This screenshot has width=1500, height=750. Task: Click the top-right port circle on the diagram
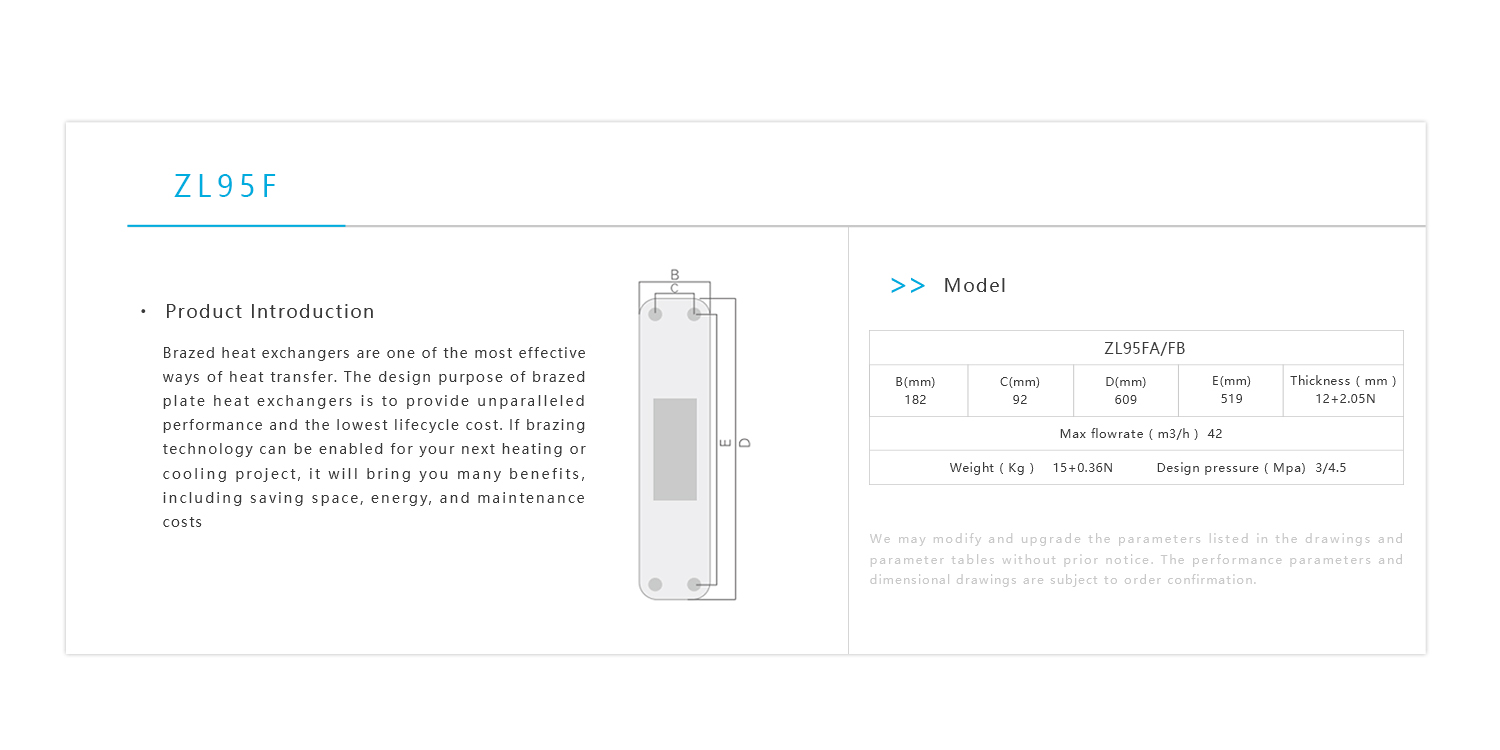tap(694, 314)
